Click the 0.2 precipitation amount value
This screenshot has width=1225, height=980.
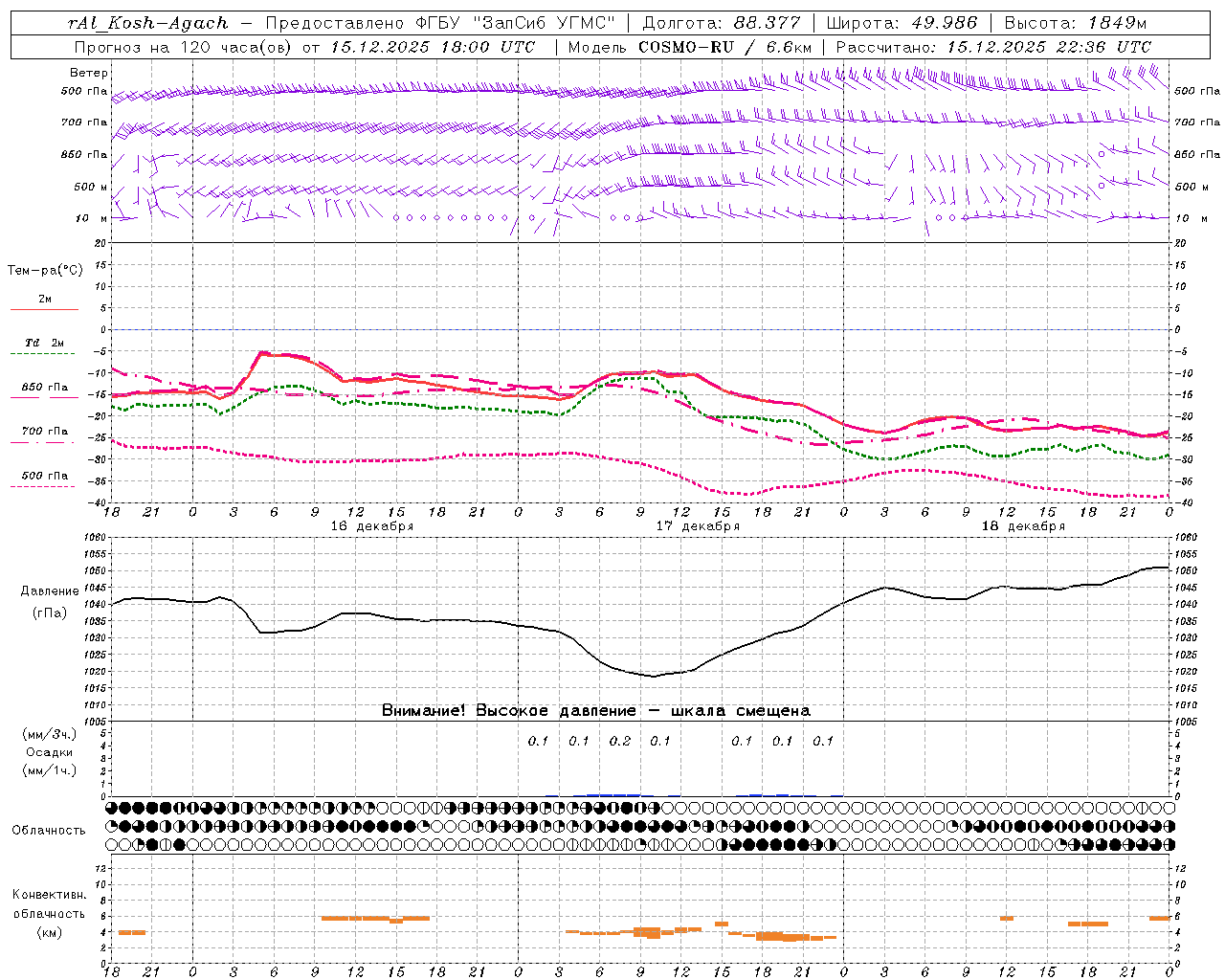620,741
